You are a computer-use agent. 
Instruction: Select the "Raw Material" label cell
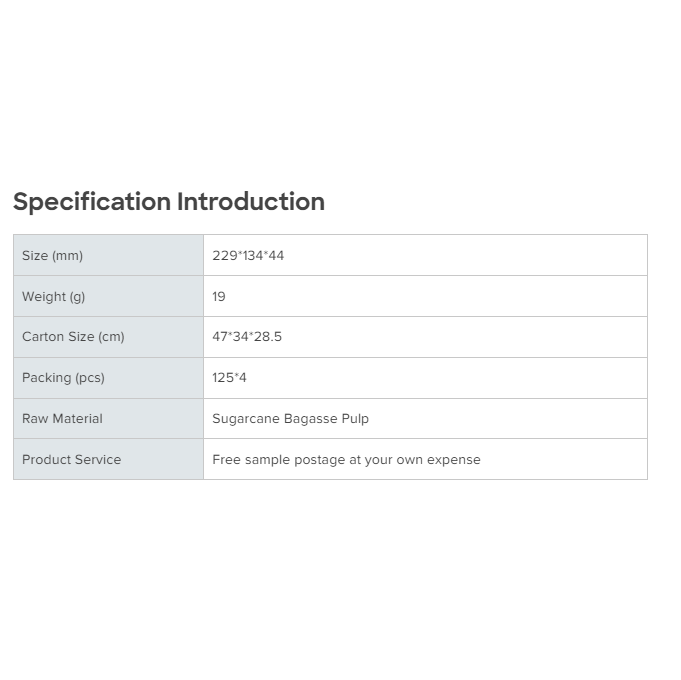pyautogui.click(x=108, y=419)
